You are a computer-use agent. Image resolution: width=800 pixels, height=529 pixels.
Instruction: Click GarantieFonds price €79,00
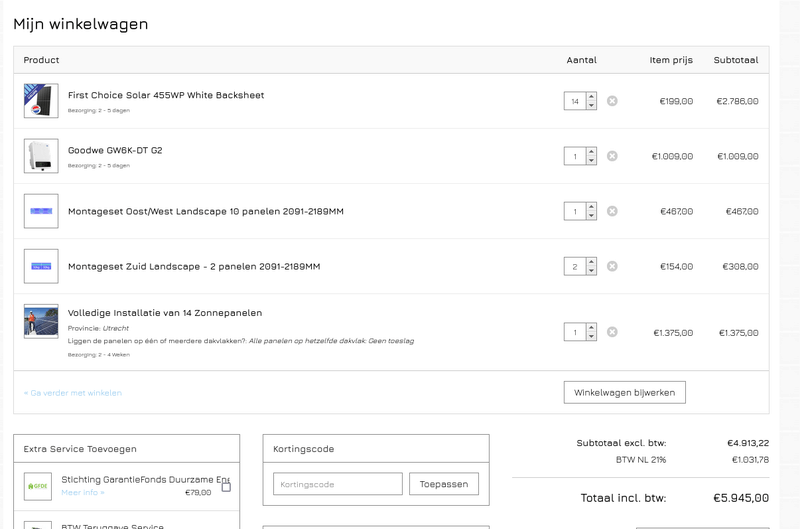click(198, 492)
